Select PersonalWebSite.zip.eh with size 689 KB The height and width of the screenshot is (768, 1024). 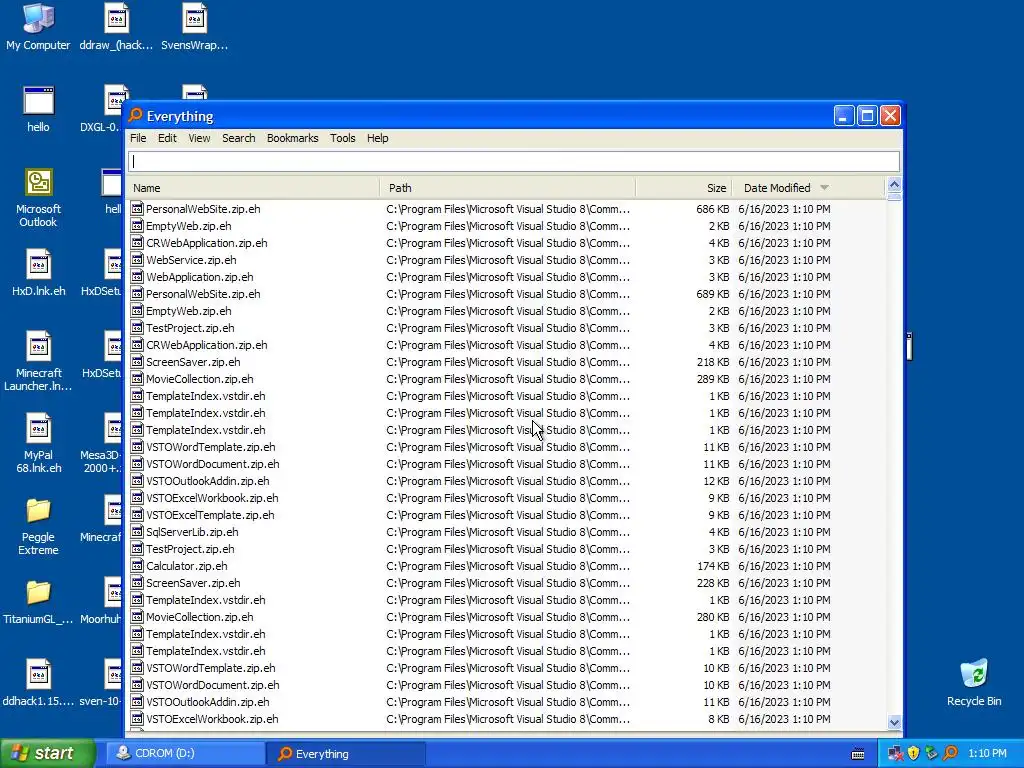(507, 294)
